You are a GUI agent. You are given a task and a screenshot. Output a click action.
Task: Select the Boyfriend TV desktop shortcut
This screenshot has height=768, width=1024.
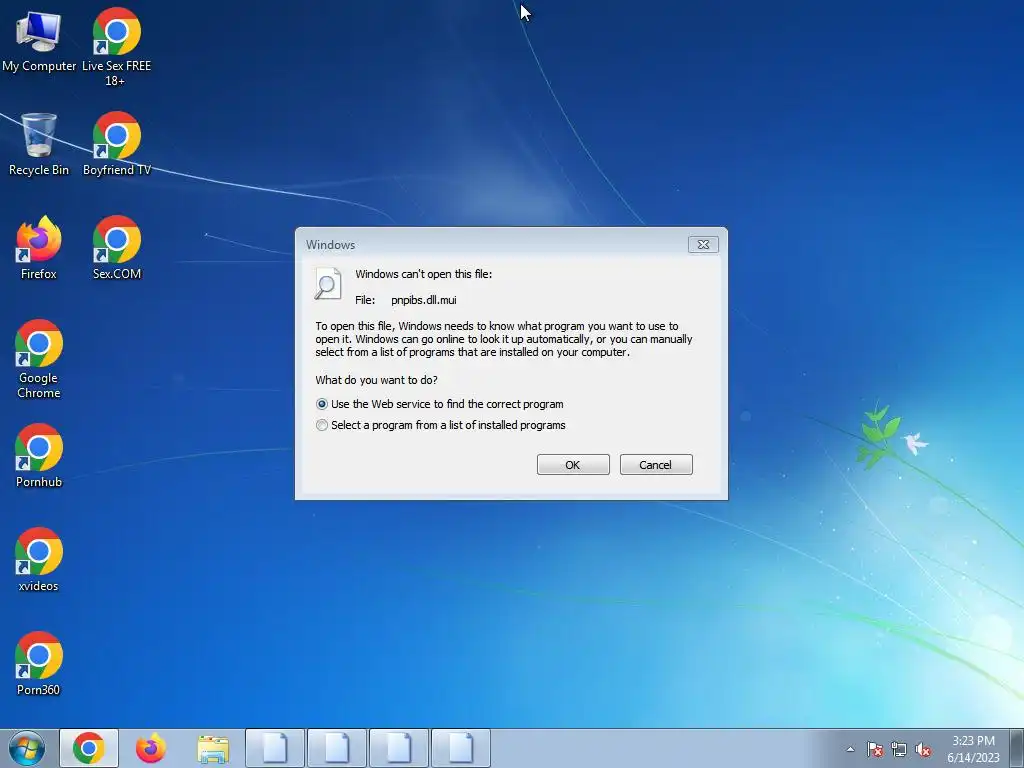117,144
